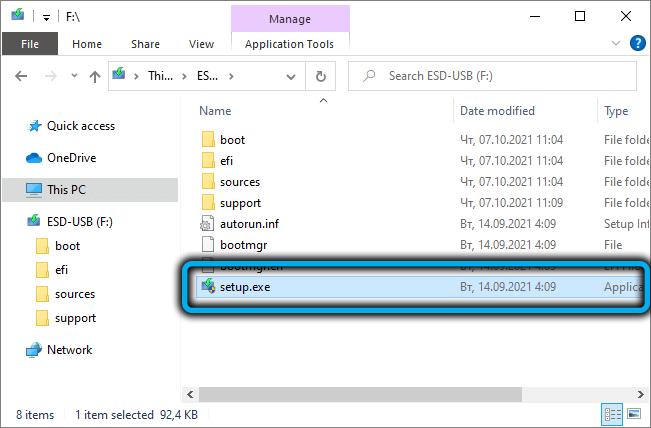The image size is (651, 428).
Task: Click the Up one level arrow
Action: click(96, 76)
